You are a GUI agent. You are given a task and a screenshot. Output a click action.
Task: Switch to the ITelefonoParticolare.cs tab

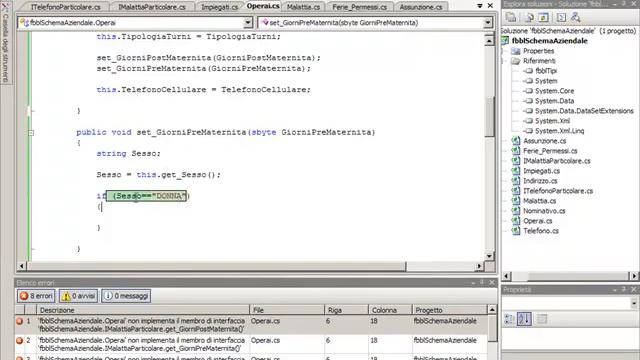click(66, 7)
